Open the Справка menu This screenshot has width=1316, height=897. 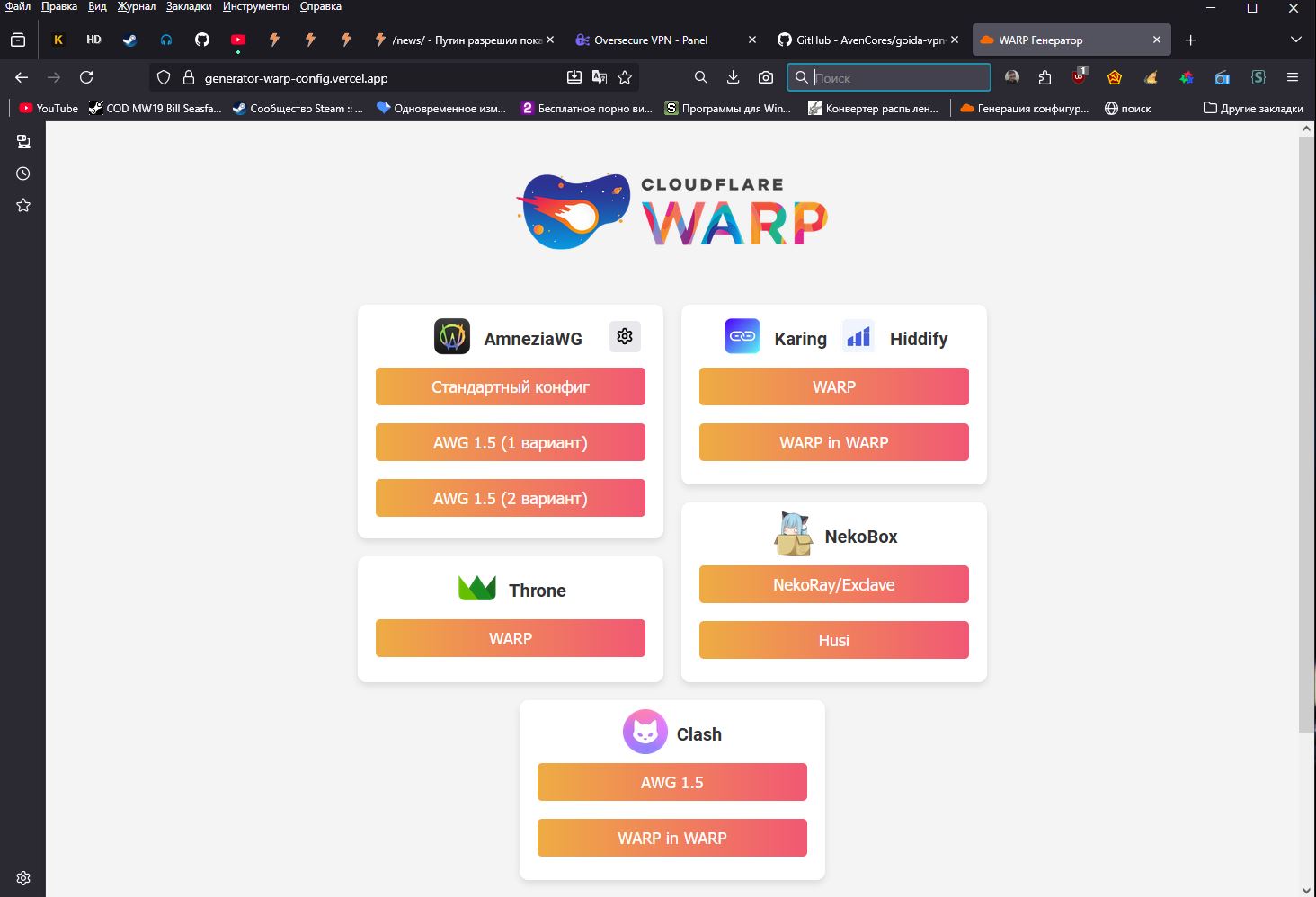click(x=320, y=6)
